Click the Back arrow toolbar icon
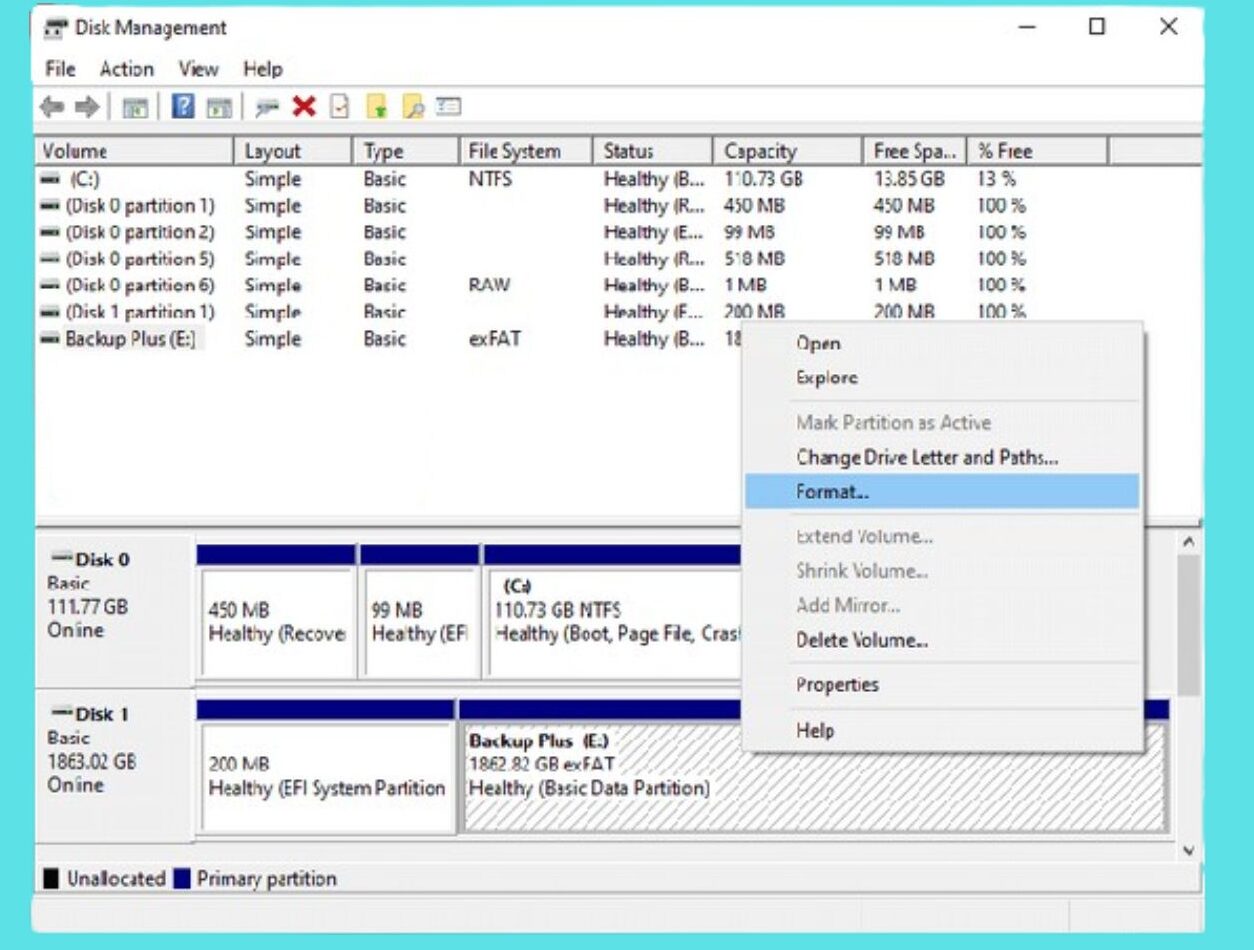This screenshot has width=1254, height=950. 52,107
